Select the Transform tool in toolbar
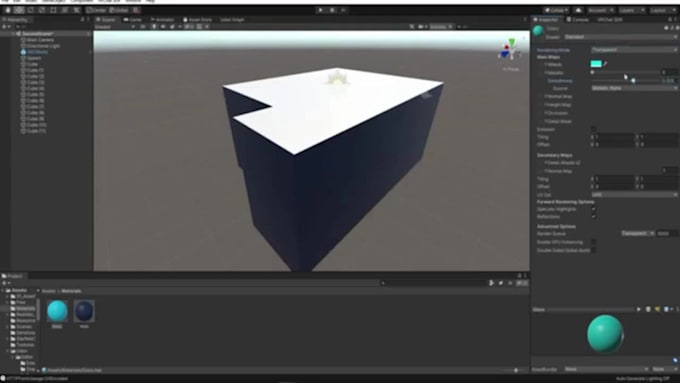 [x=65, y=10]
